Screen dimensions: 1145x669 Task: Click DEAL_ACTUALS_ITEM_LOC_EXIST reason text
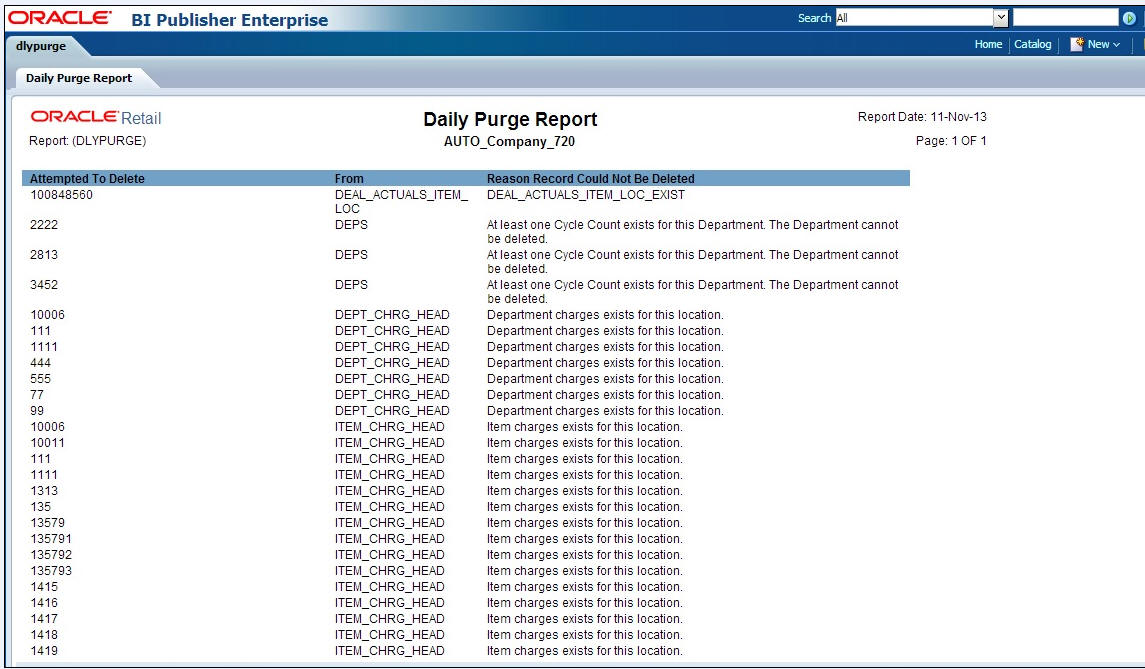click(x=586, y=195)
